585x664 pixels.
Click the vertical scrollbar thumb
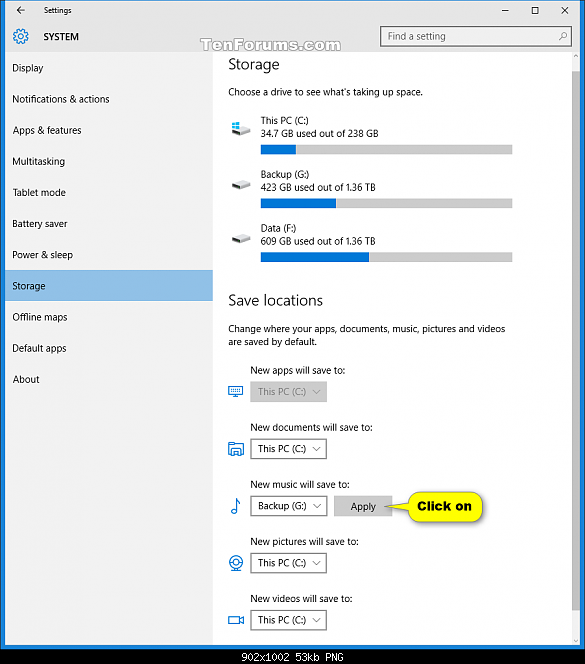pyautogui.click(x=576, y=340)
